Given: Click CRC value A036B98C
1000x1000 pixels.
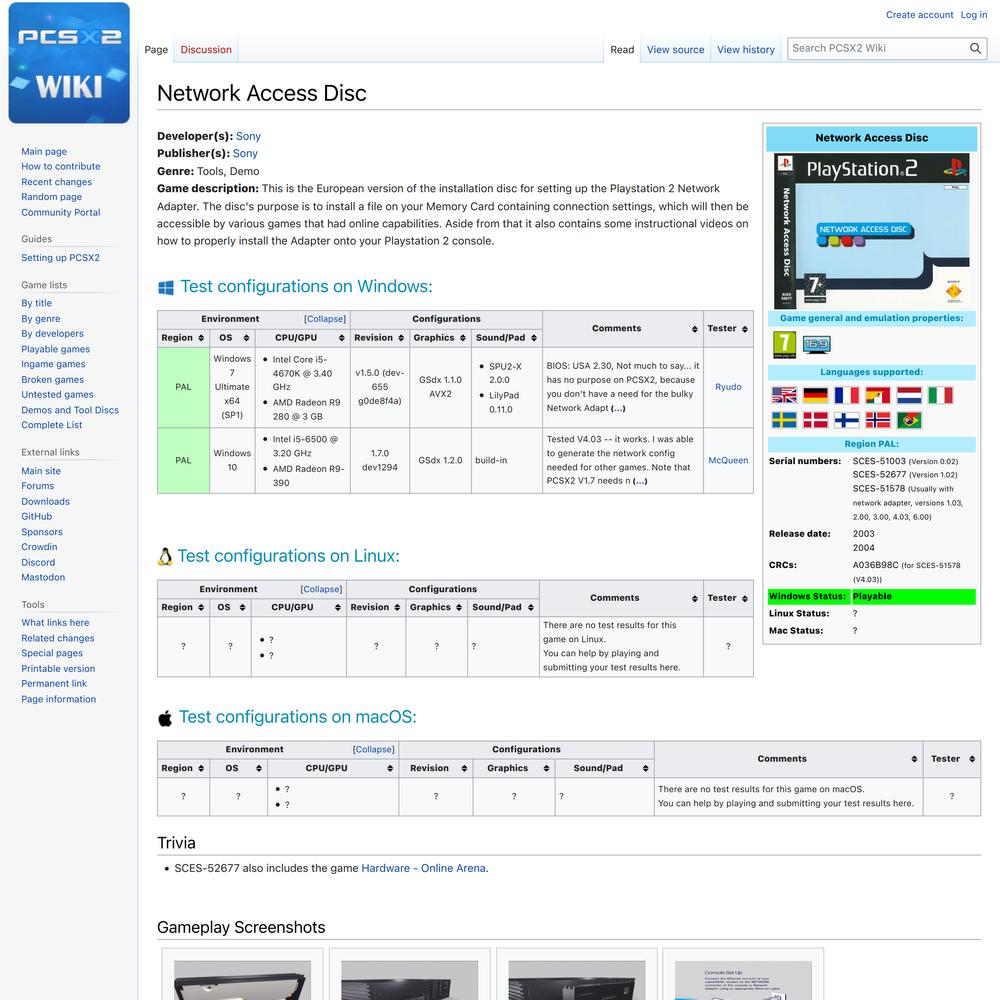Looking at the screenshot, I should 875,565.
